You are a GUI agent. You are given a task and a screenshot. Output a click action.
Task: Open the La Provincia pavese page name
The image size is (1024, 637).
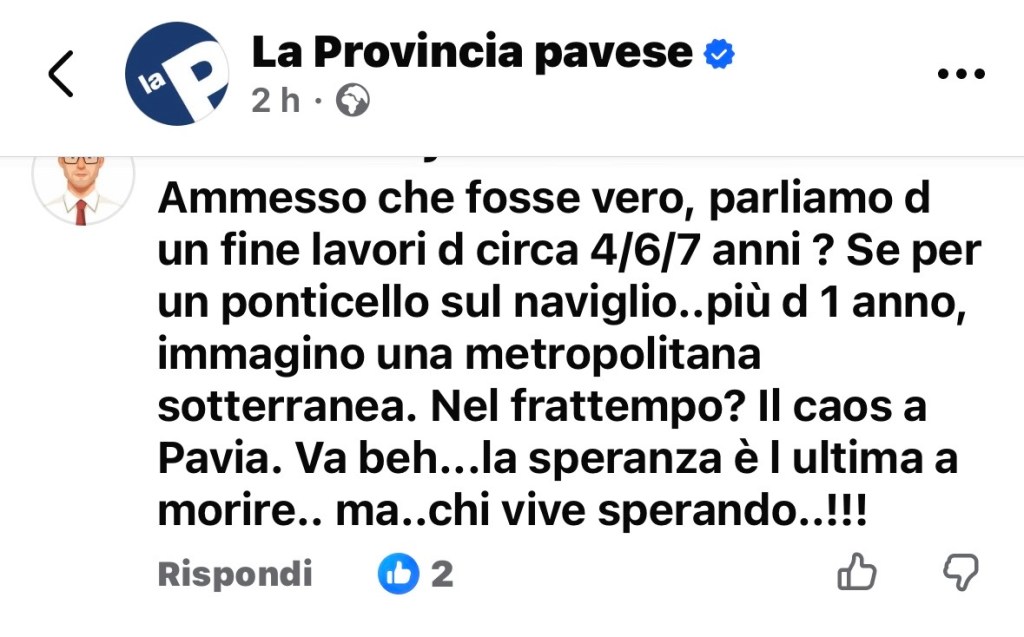point(472,52)
